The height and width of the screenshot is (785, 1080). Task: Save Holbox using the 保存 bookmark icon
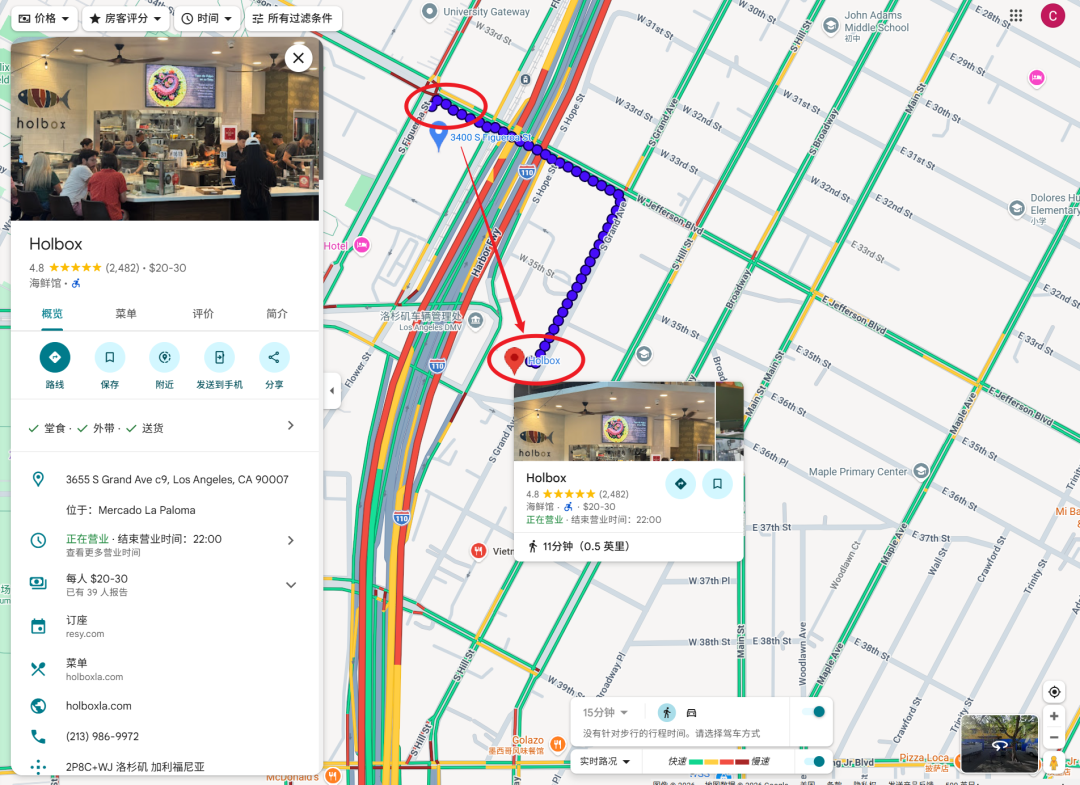tap(110, 357)
